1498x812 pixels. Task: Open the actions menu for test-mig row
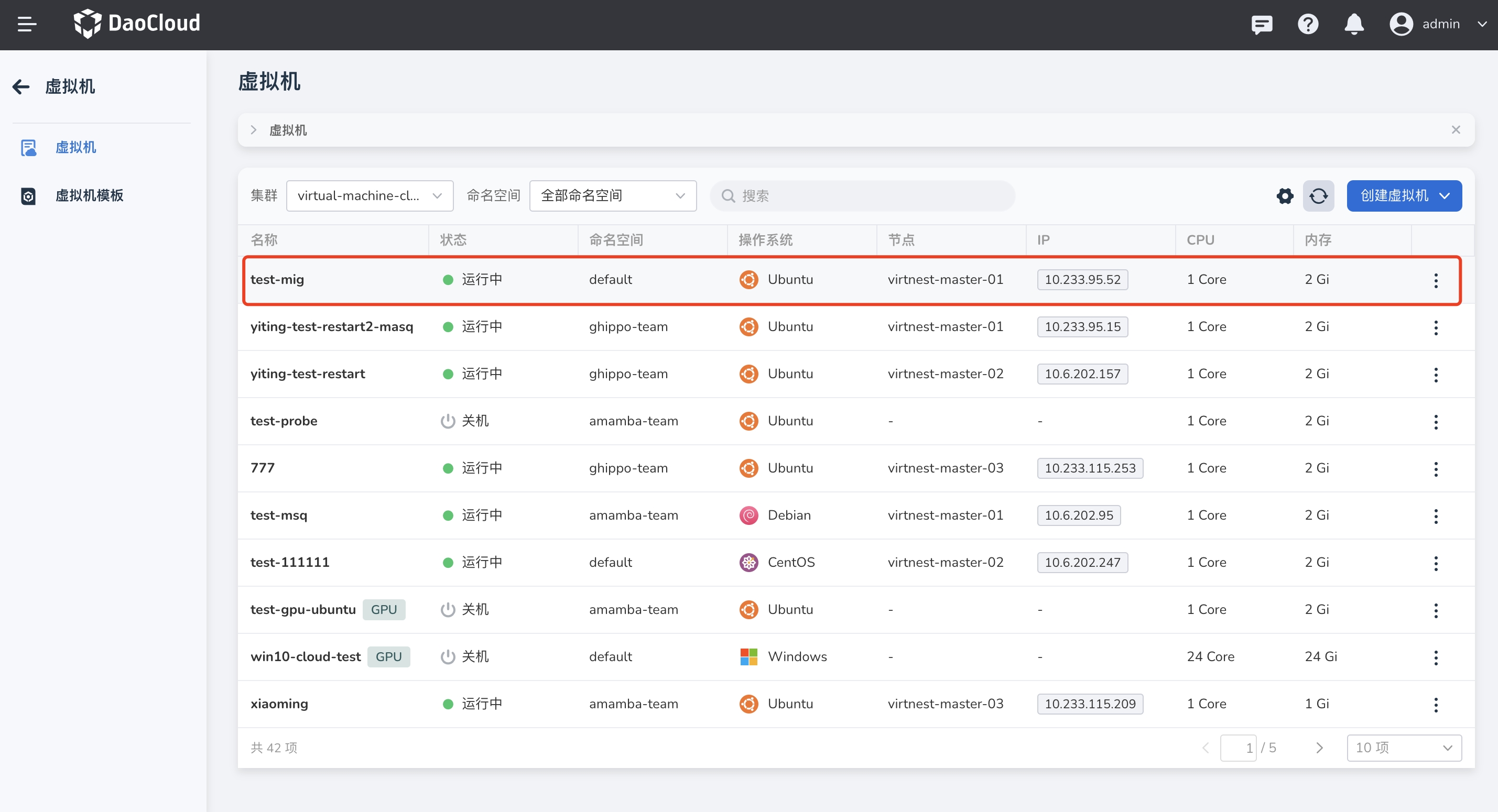(x=1435, y=280)
